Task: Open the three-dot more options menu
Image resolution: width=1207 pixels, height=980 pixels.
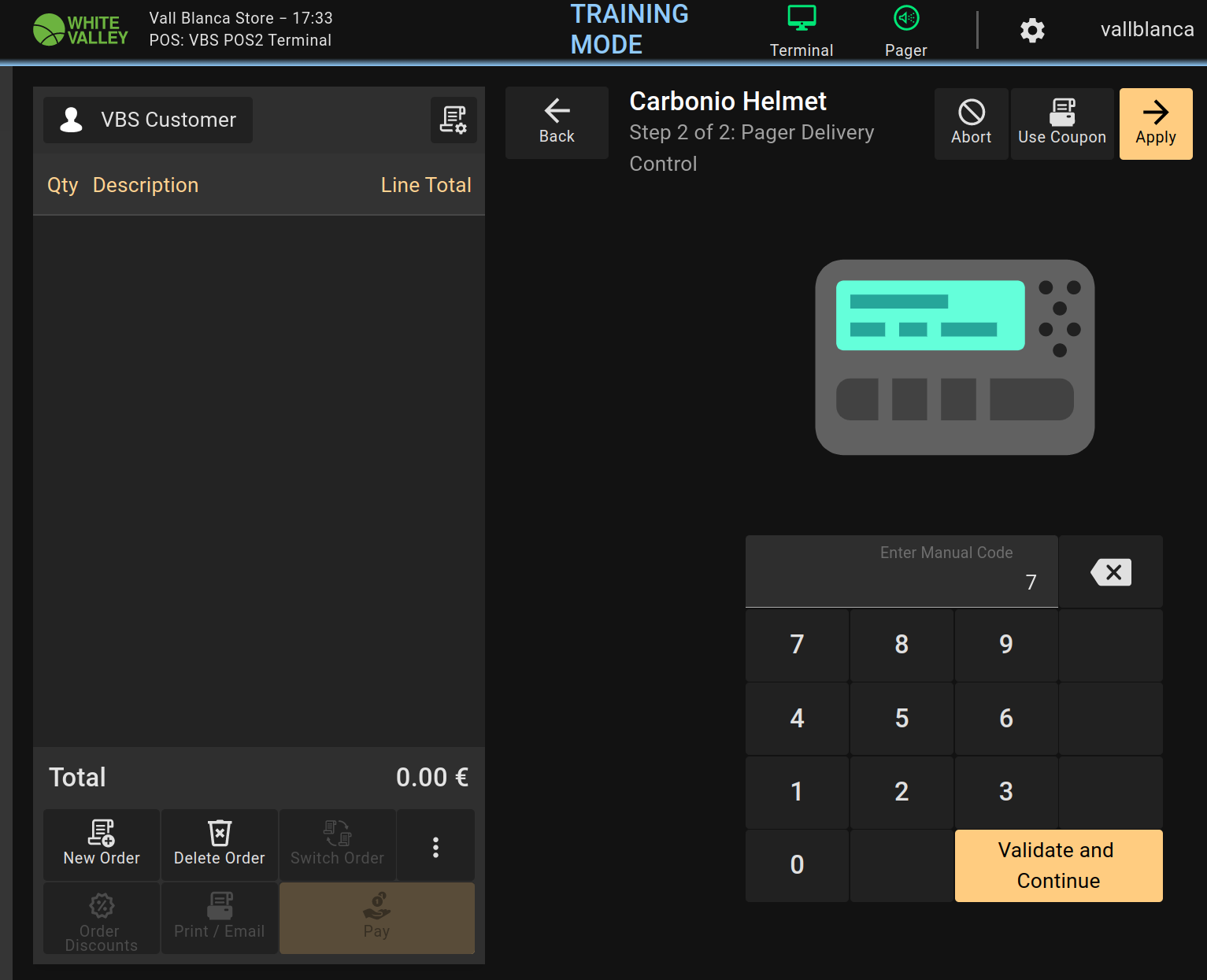Action: [x=435, y=845]
